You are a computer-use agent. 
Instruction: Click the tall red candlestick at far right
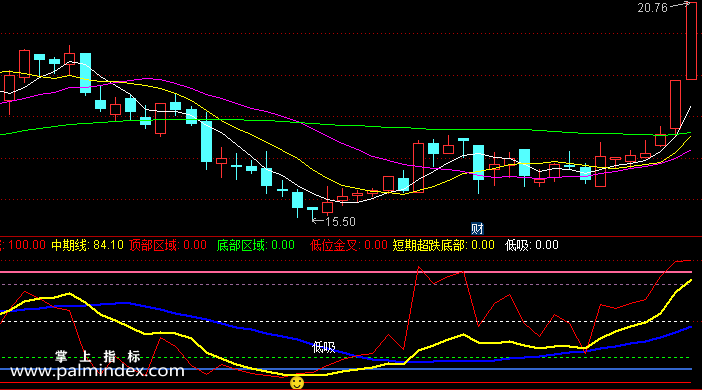point(691,41)
